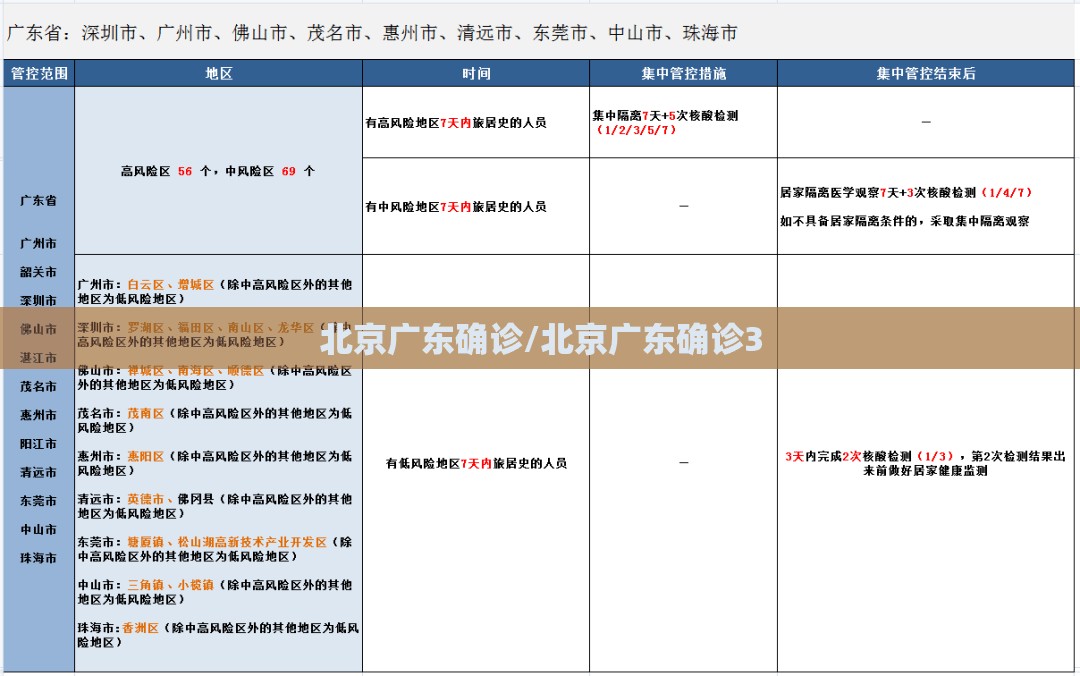Click the 广东省 city list title row
1080x676 pixels.
coord(372,33)
